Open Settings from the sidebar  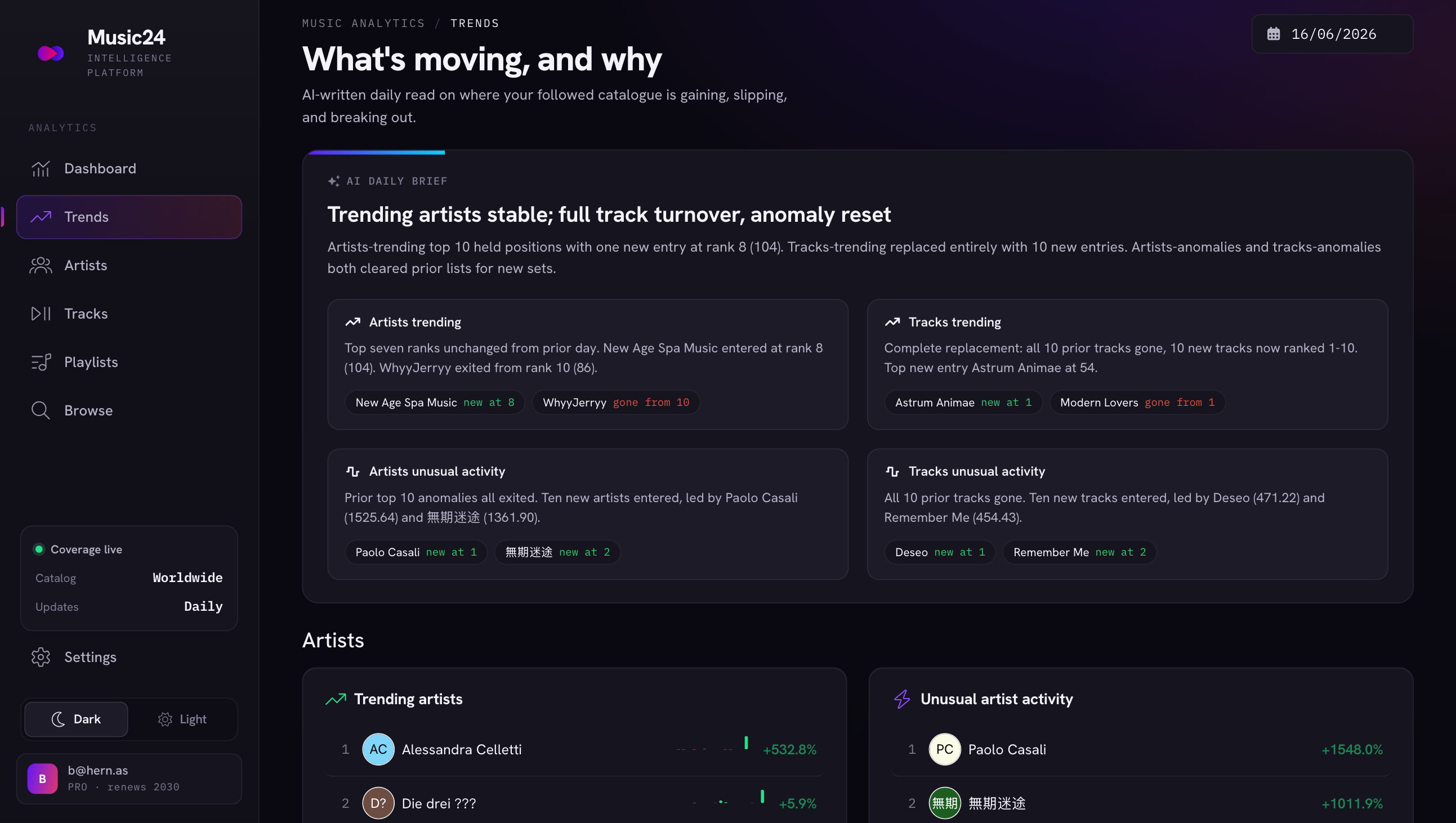tap(129, 657)
